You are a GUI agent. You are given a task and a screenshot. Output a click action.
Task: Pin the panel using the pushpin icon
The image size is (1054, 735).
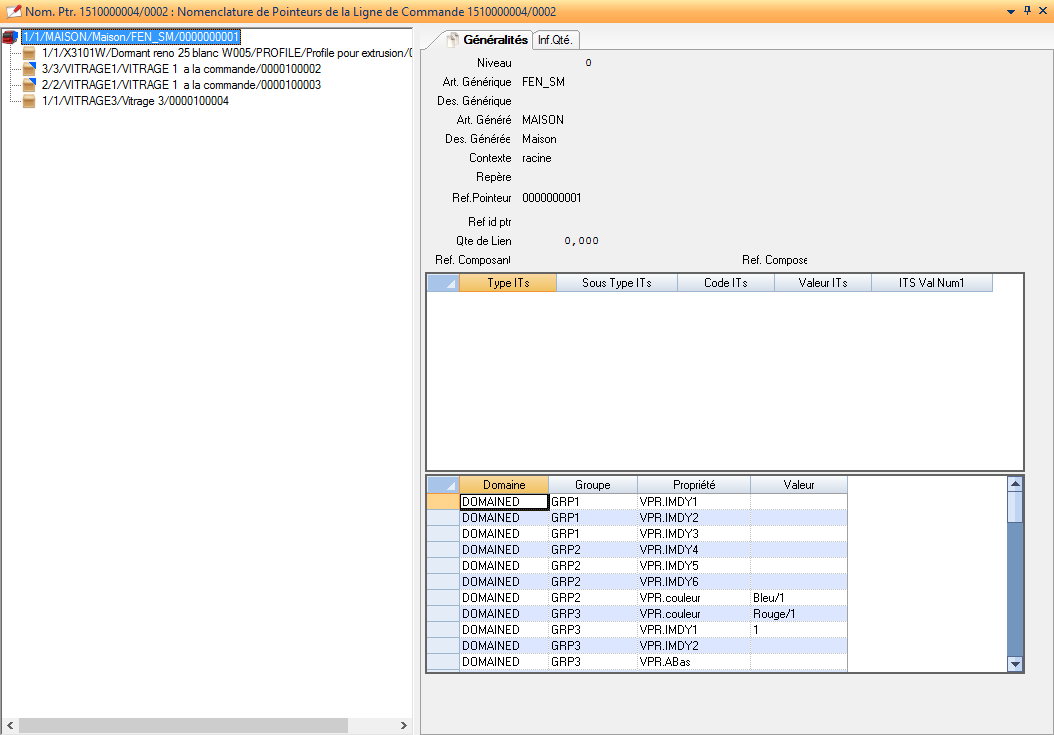click(1026, 11)
